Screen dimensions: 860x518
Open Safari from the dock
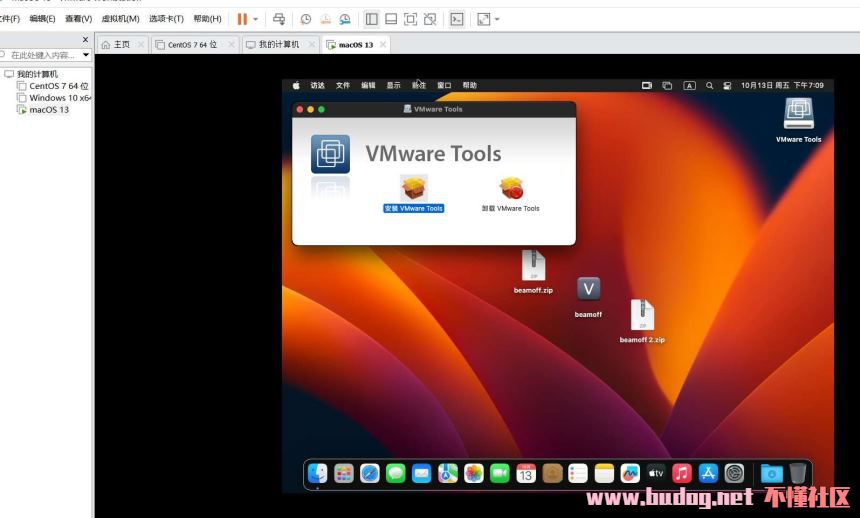click(x=370, y=473)
